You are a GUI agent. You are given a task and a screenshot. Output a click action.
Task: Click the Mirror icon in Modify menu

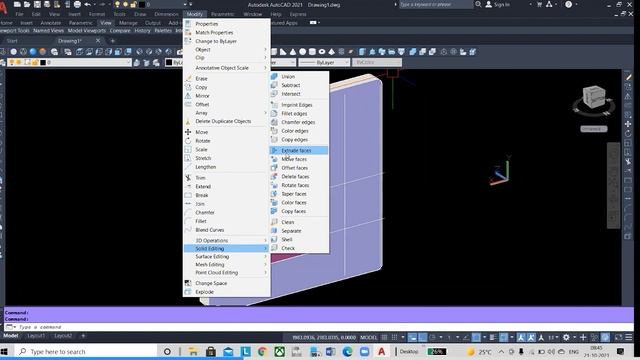coord(188,96)
